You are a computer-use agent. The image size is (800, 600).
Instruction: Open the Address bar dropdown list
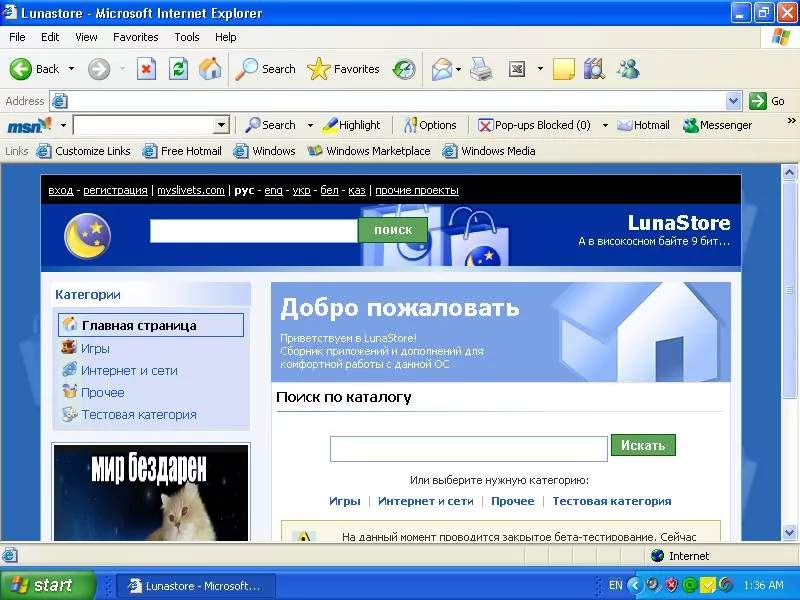733,101
